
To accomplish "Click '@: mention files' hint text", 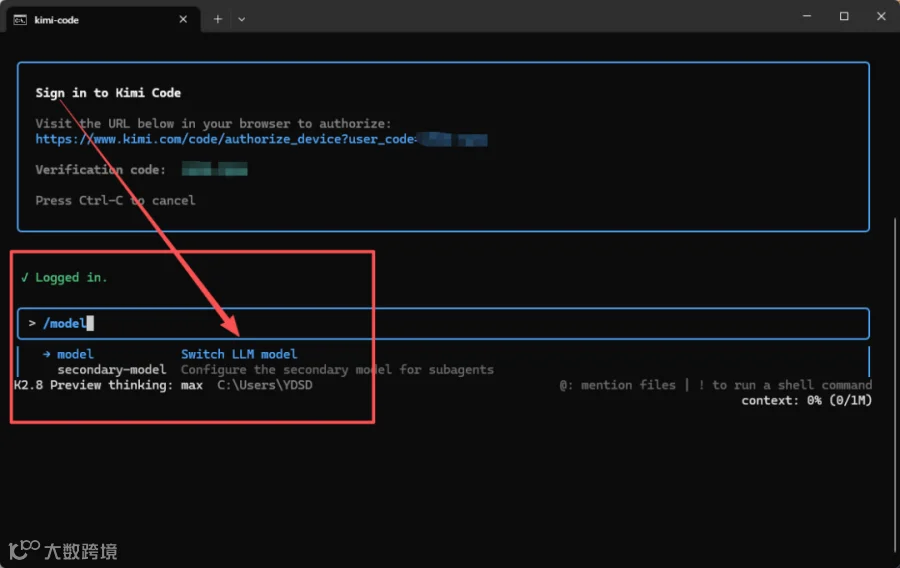I will click(617, 385).
